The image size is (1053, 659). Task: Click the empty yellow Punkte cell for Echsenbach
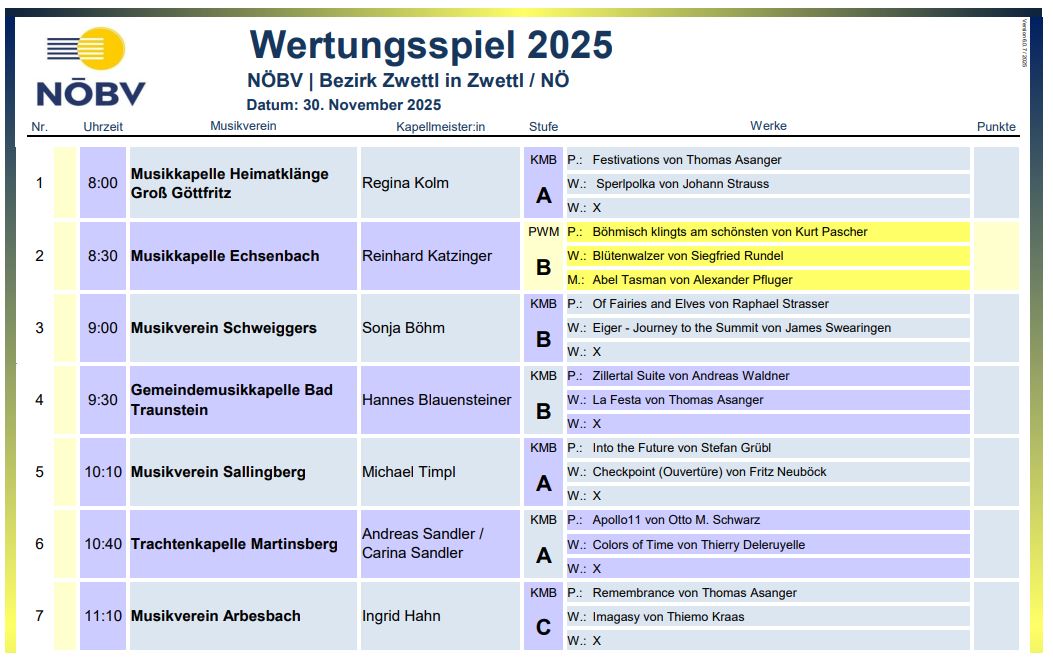tap(995, 256)
